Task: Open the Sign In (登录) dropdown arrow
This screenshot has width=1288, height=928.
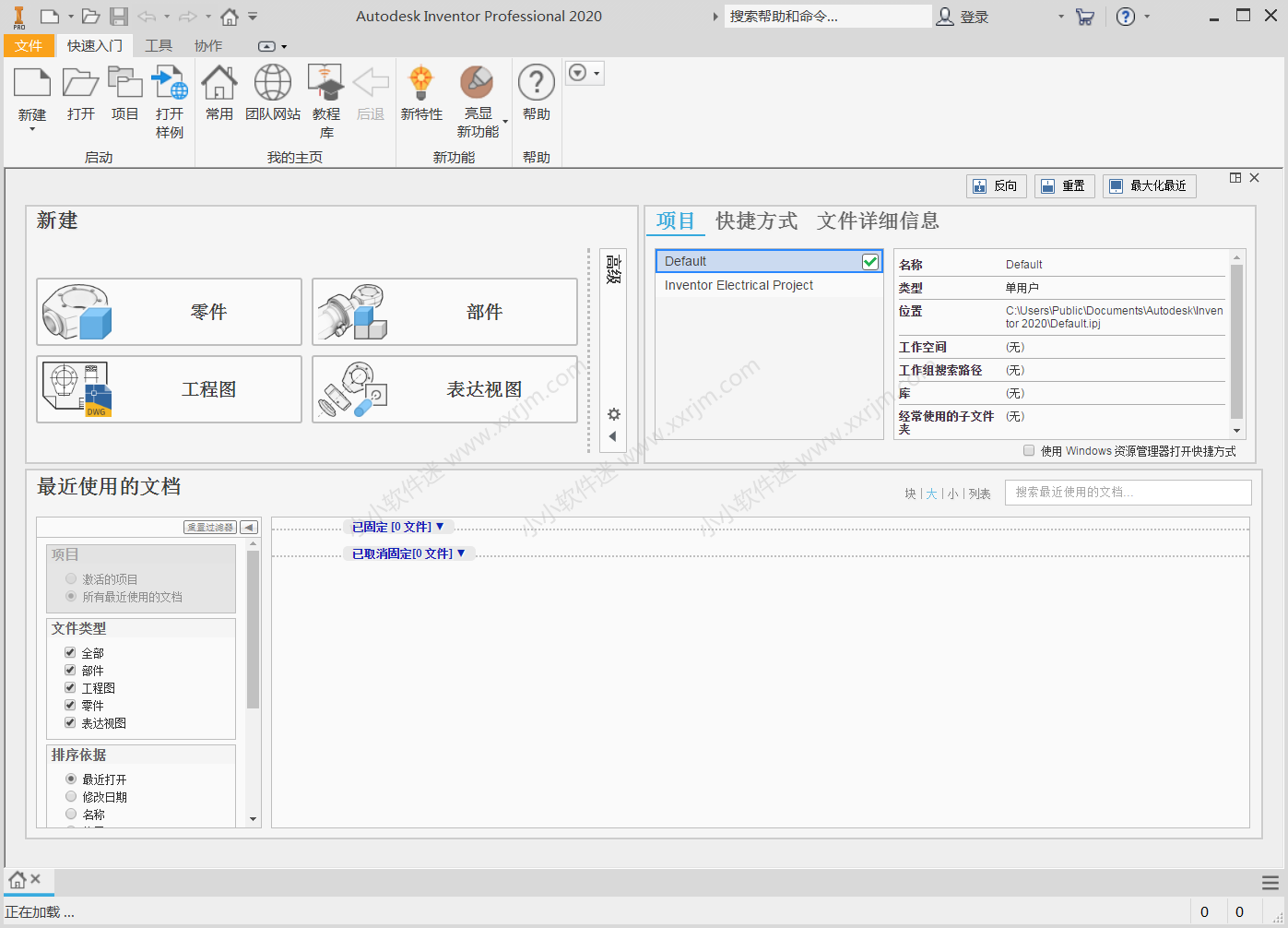Action: pyautogui.click(x=1061, y=17)
